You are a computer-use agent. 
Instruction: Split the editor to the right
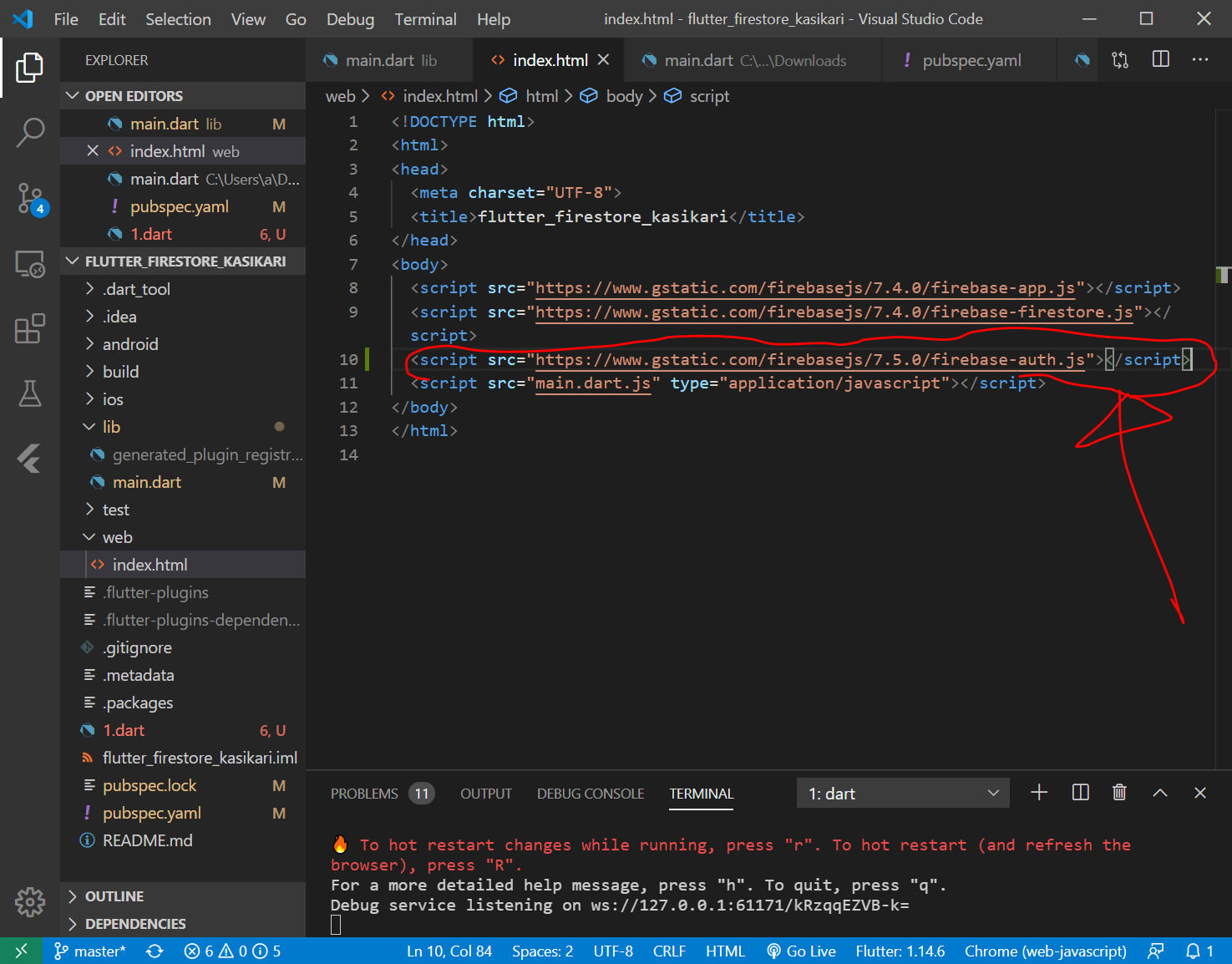1161,59
